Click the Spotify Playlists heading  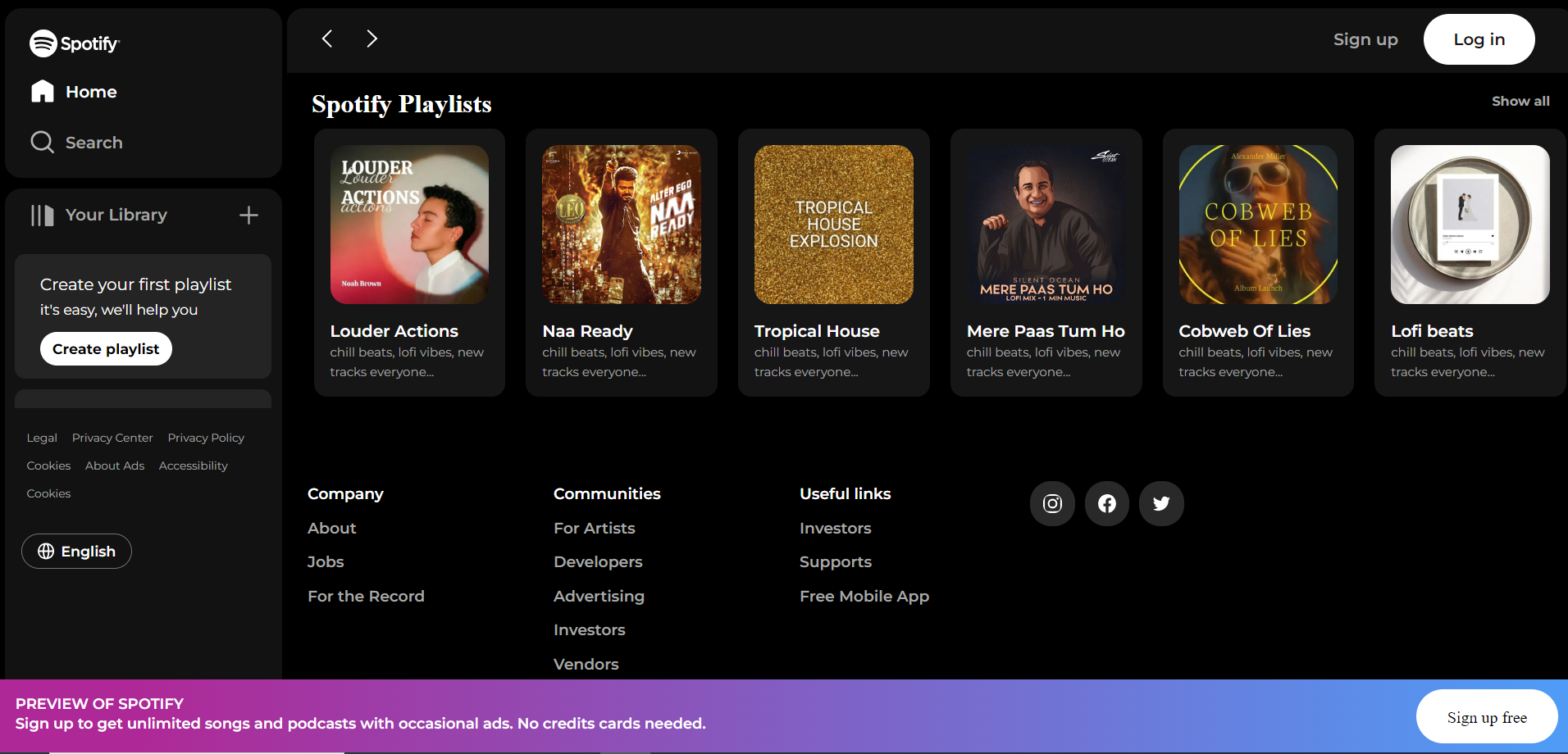[x=402, y=104]
